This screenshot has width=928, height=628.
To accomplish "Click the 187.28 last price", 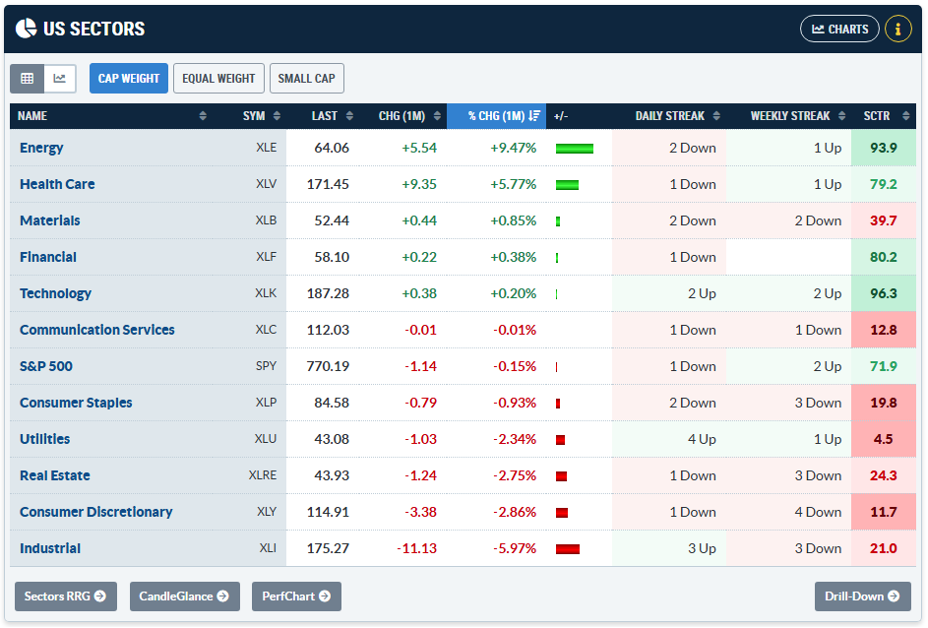I will [328, 294].
